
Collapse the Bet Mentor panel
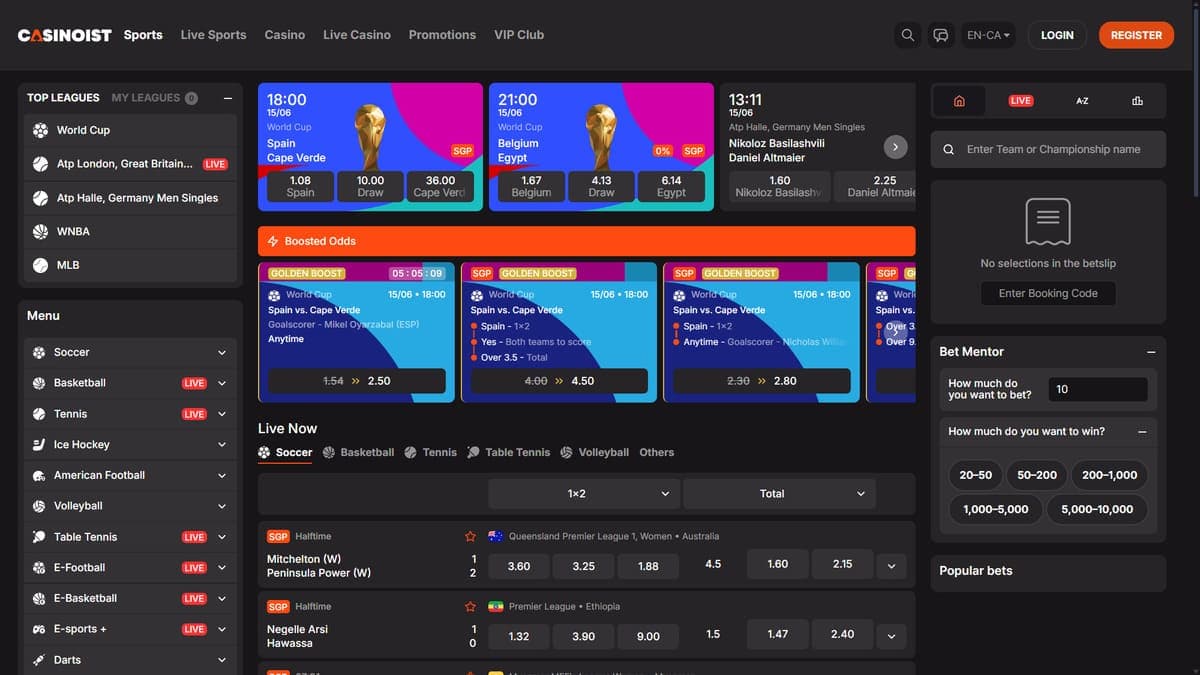click(1151, 352)
